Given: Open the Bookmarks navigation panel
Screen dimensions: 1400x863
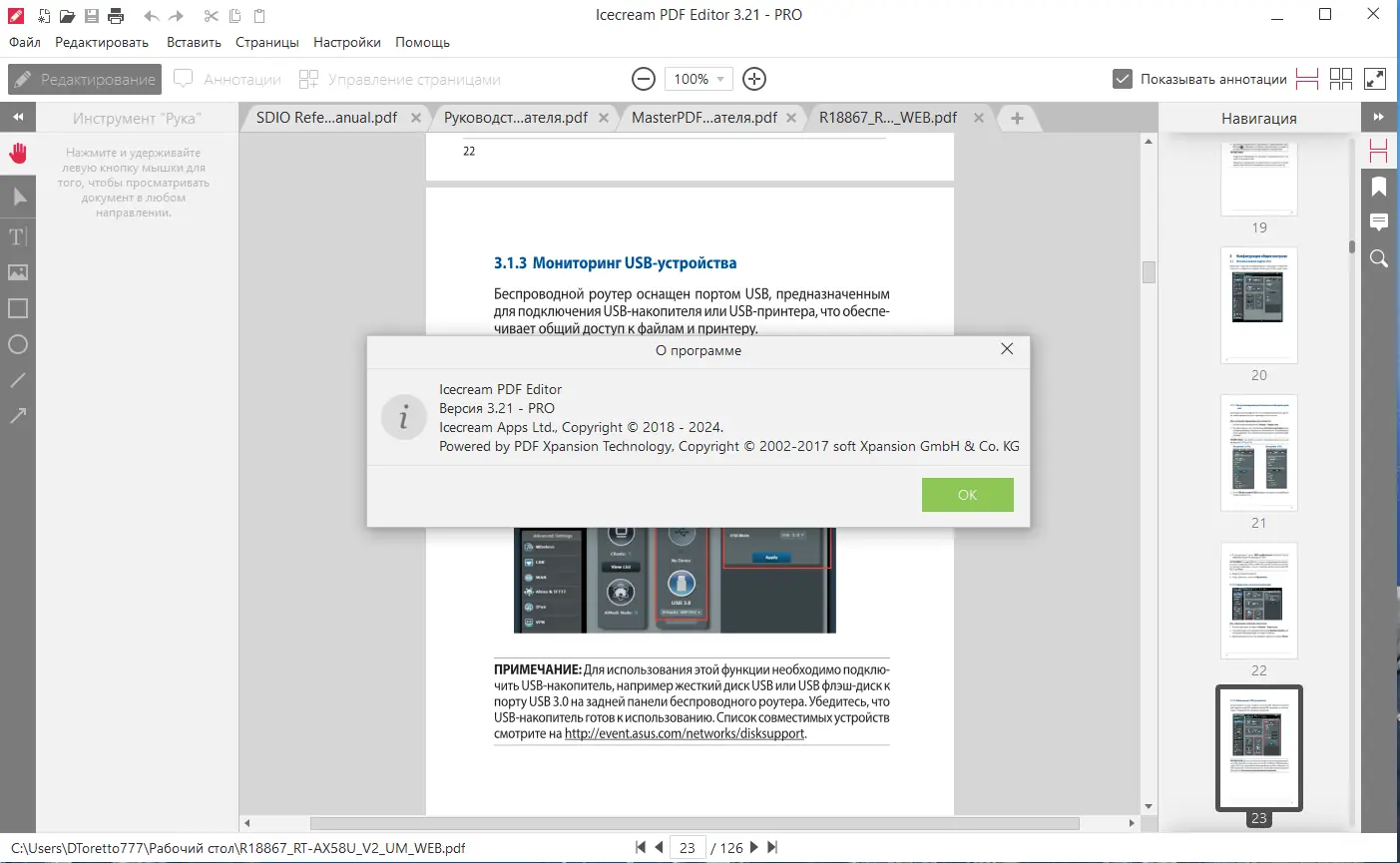Looking at the screenshot, I should point(1379,187).
